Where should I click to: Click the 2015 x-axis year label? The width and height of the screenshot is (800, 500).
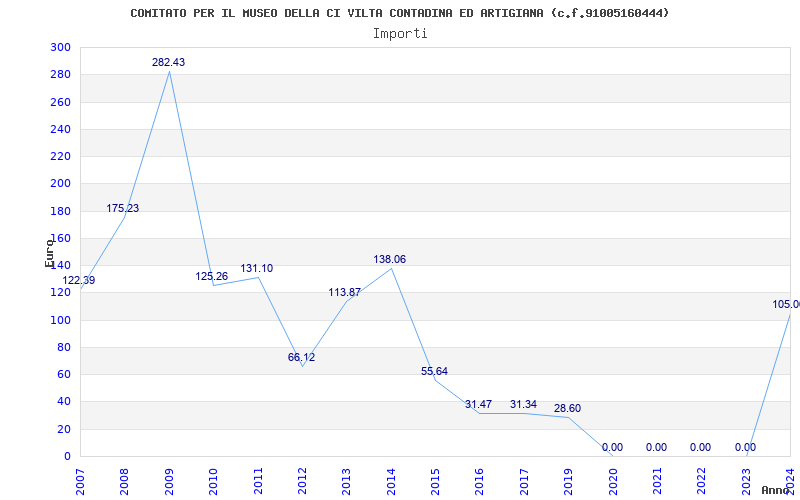coord(435,481)
